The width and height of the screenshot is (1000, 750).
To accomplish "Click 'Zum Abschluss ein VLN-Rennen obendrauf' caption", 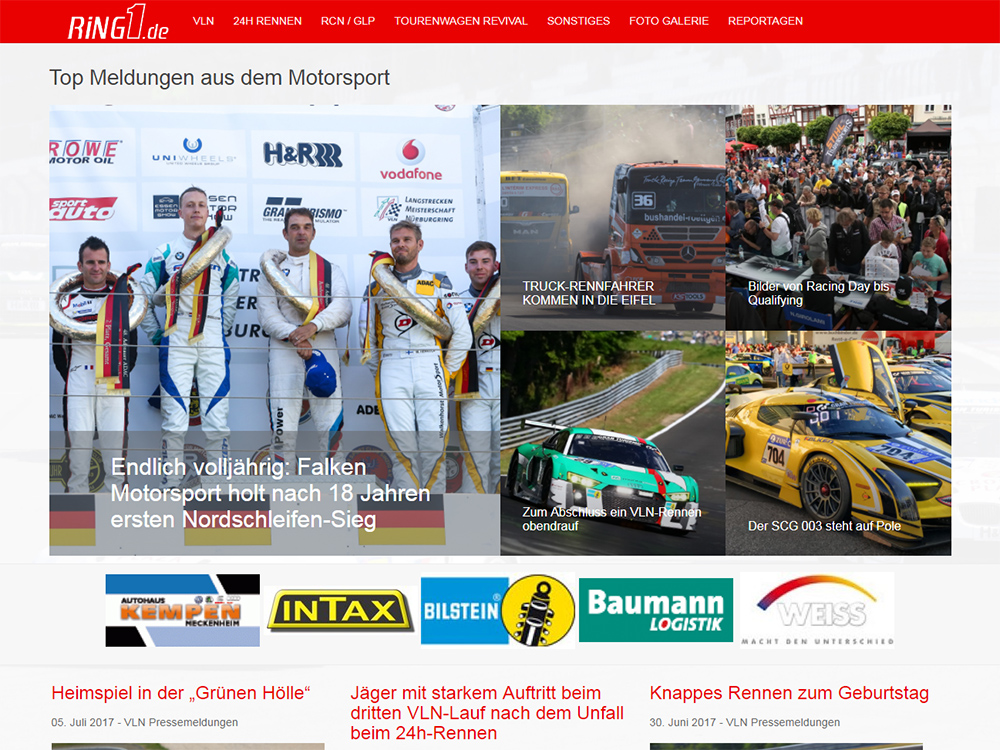I will (x=612, y=519).
